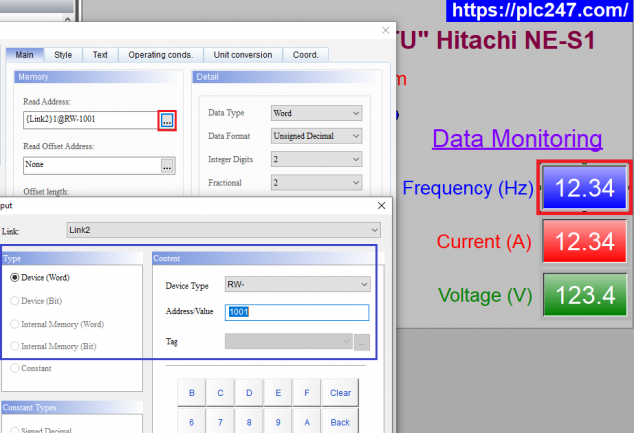Screen dimensions: 634x433
Task: Click the keypad Back button
Action: coord(340,421)
